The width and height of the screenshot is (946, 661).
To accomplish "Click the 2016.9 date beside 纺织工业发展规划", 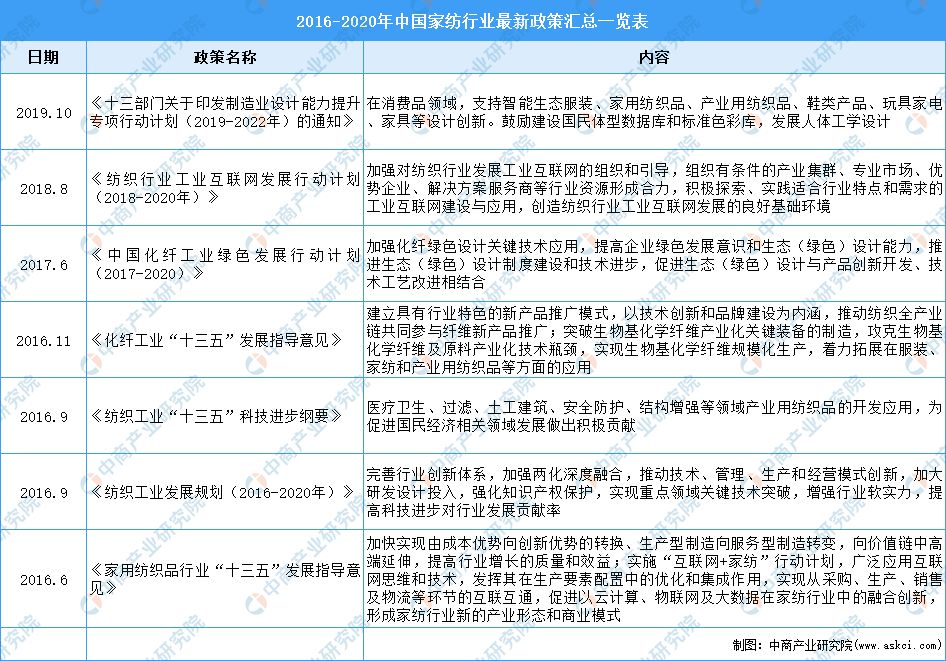I will click(43, 493).
